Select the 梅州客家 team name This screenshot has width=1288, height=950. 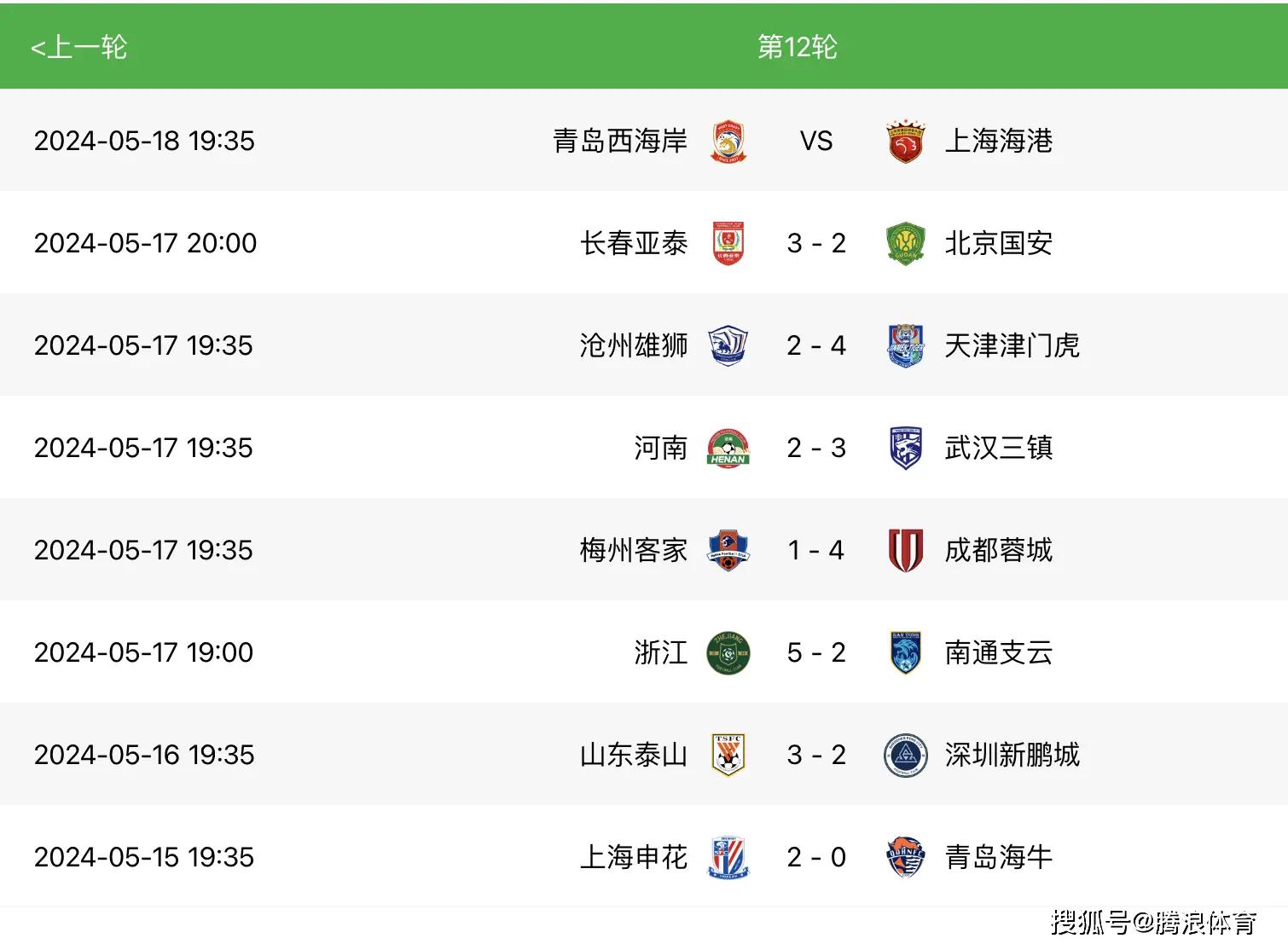[x=633, y=551]
